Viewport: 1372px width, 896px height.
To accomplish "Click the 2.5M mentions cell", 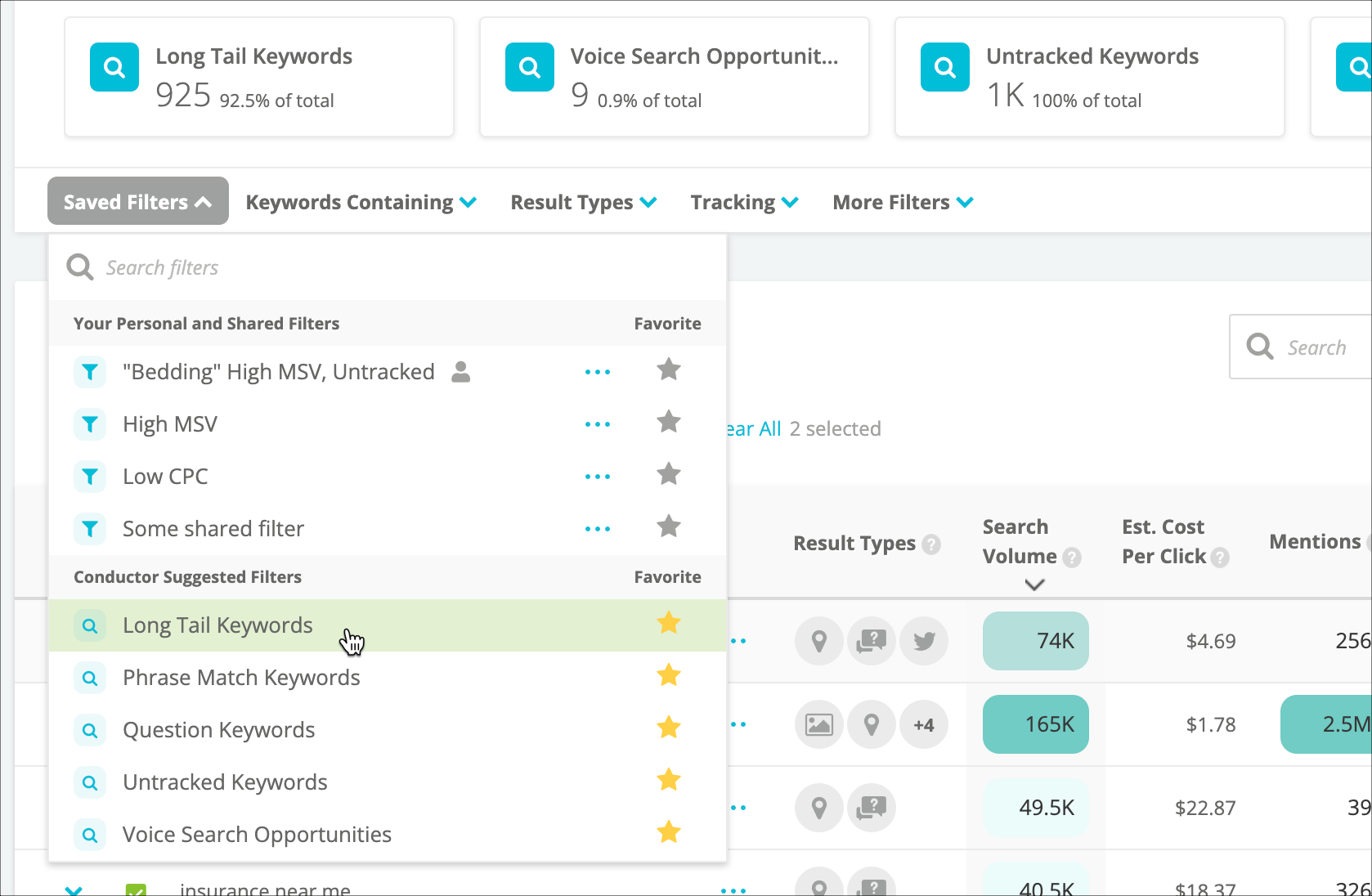I will click(1326, 724).
